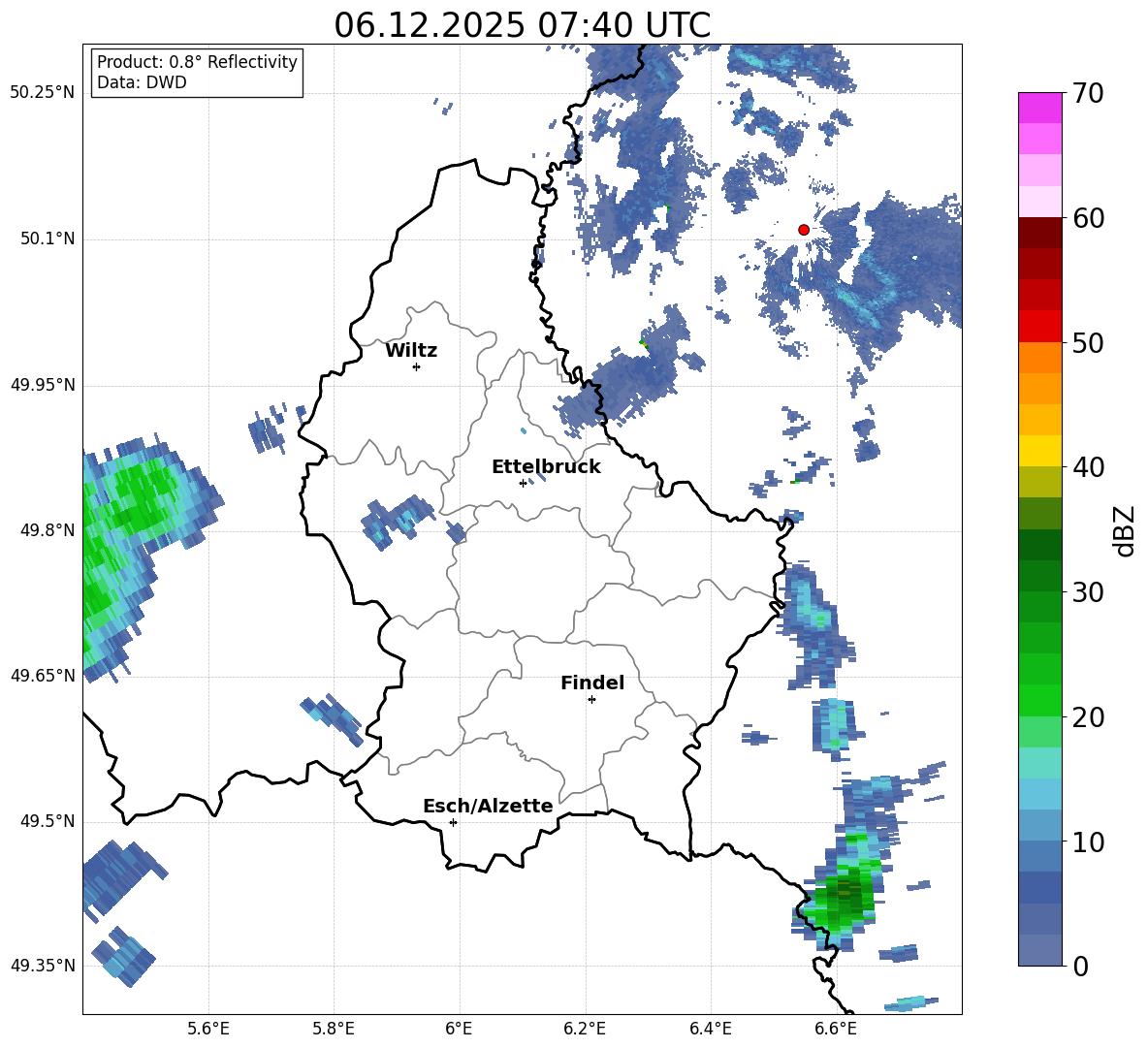This screenshot has height=1048, width=1148.
Task: Click the 49.35°N latitude label
Action: pos(43,966)
